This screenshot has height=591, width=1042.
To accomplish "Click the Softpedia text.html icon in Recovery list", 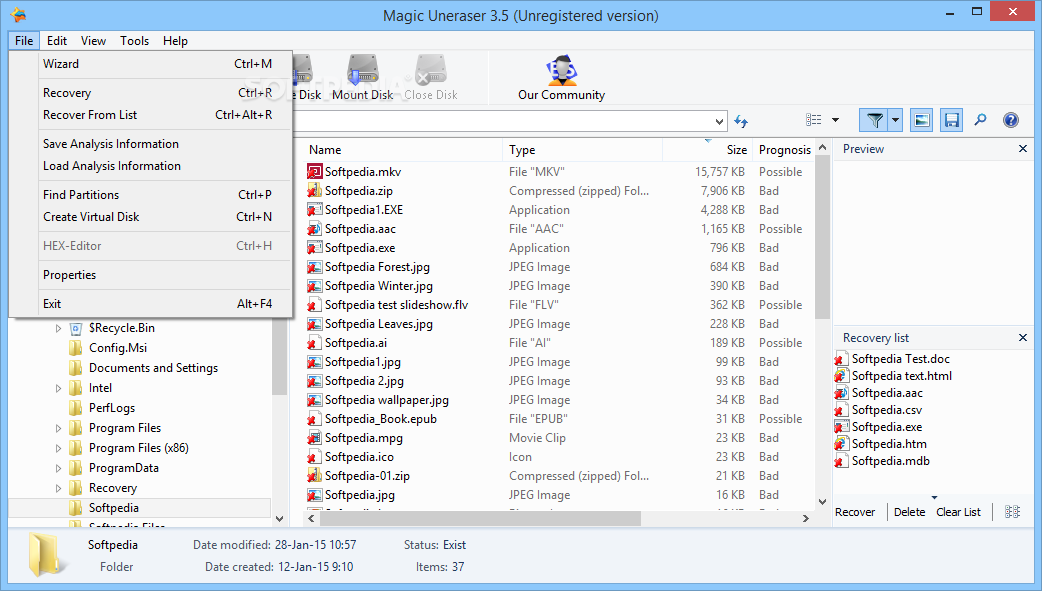I will (841, 376).
